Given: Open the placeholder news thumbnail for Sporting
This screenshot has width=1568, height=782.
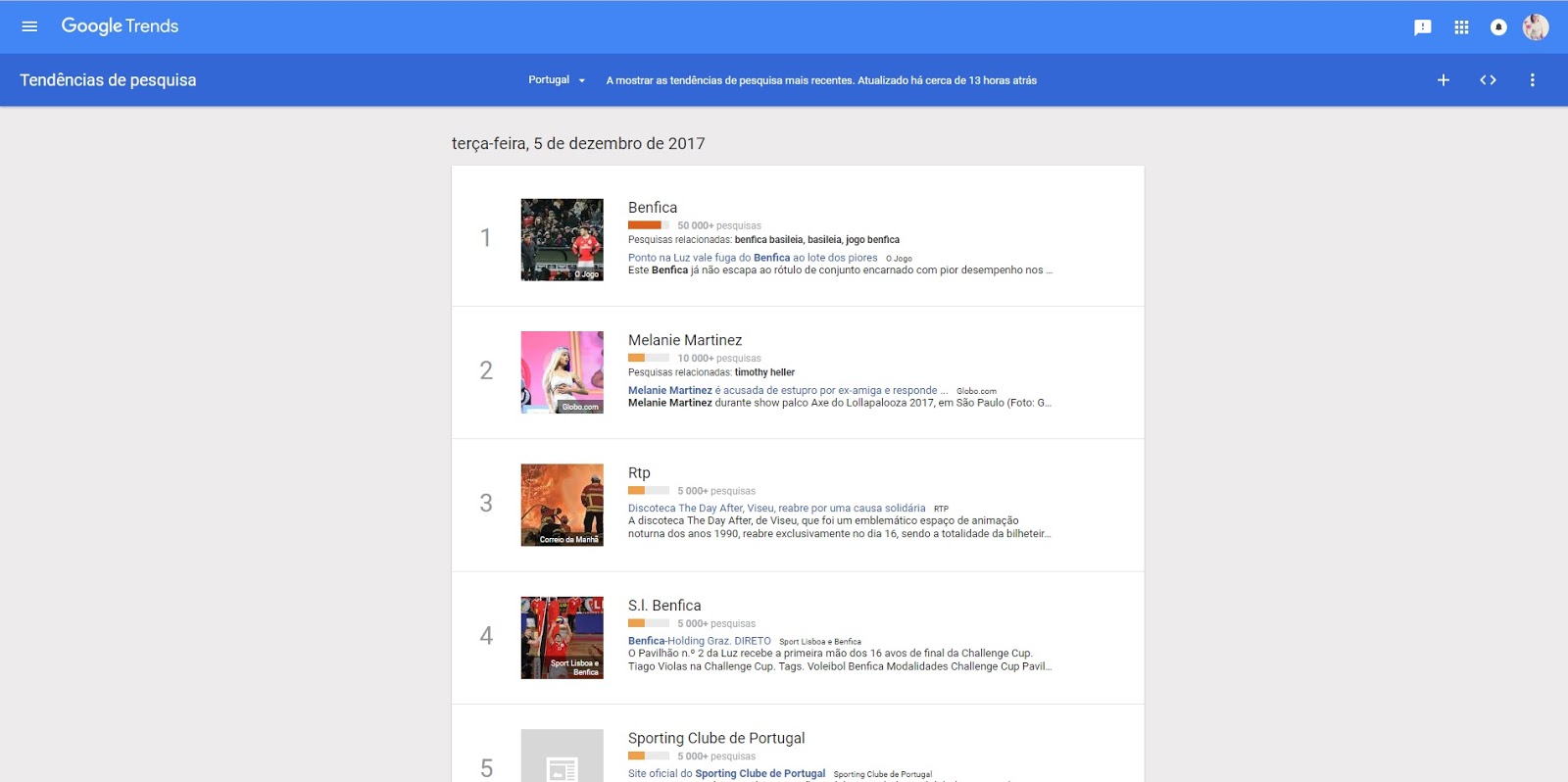Looking at the screenshot, I should pyautogui.click(x=563, y=756).
